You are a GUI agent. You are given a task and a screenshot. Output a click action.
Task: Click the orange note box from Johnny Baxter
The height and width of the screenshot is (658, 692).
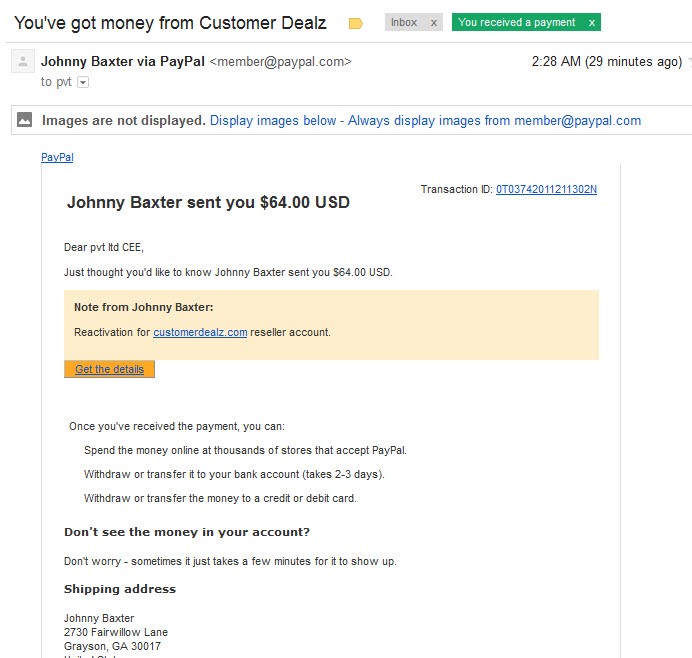tap(331, 325)
